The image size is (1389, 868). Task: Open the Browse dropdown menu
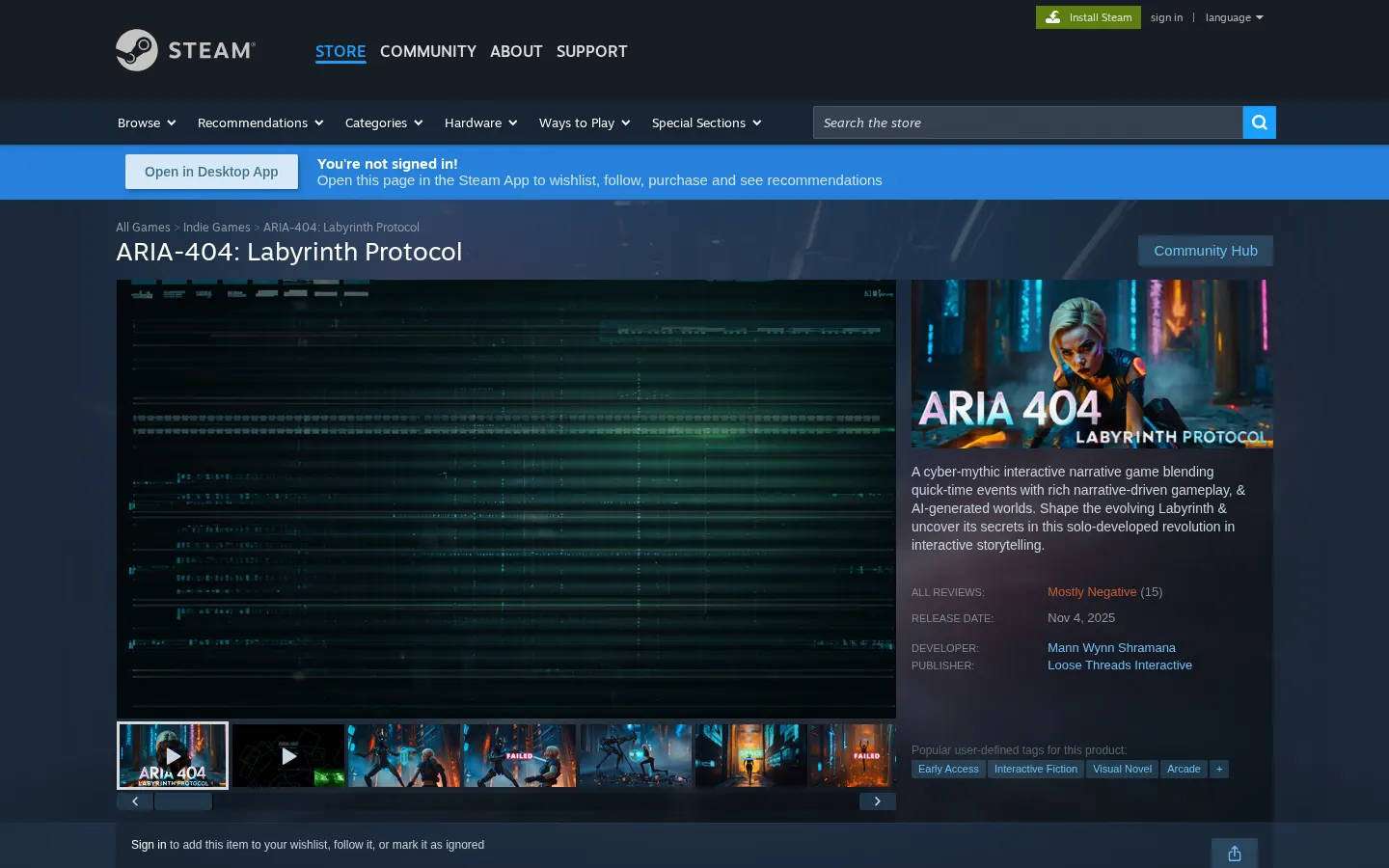(x=147, y=122)
